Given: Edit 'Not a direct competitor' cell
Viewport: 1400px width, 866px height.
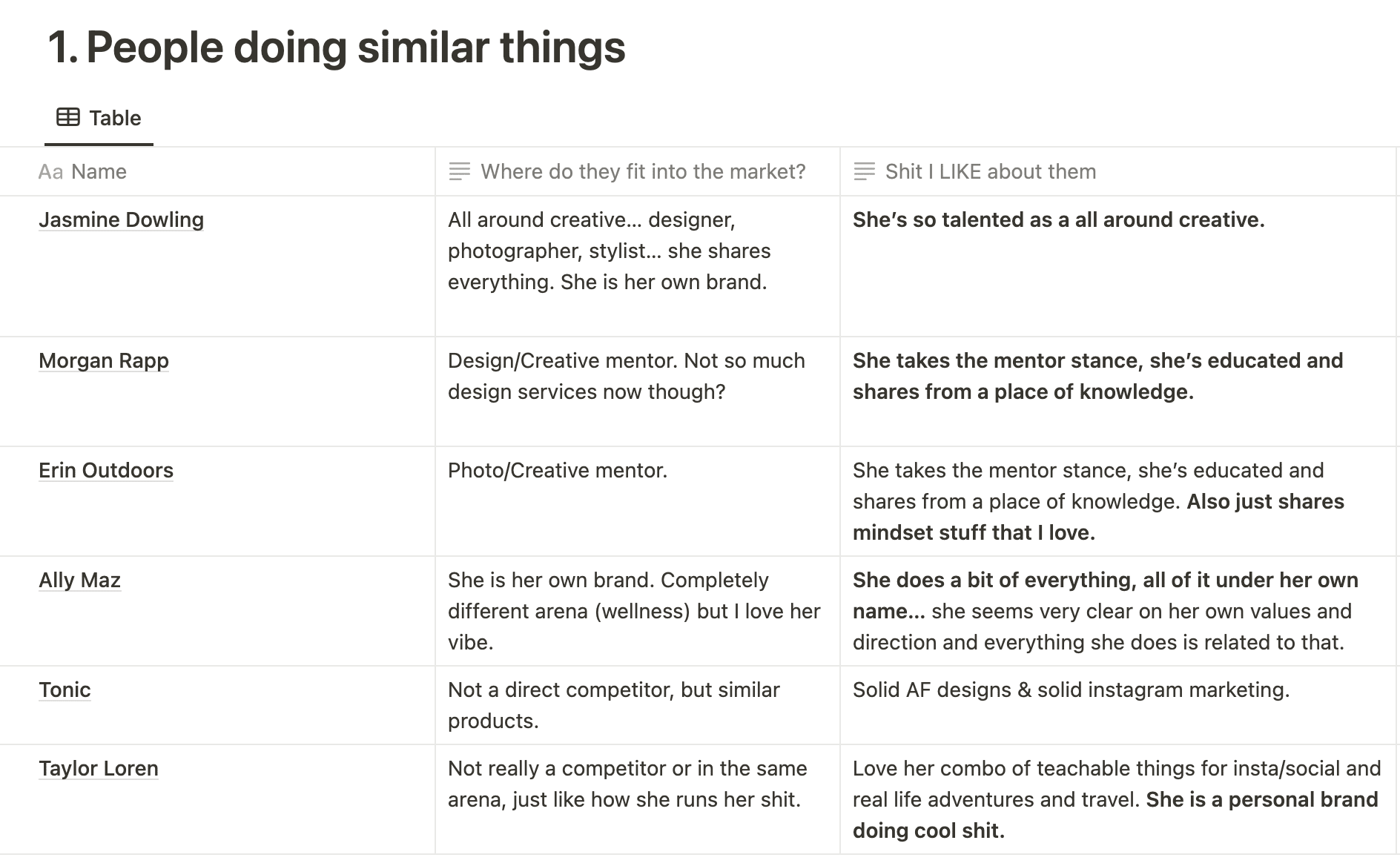Looking at the screenshot, I should click(638, 705).
